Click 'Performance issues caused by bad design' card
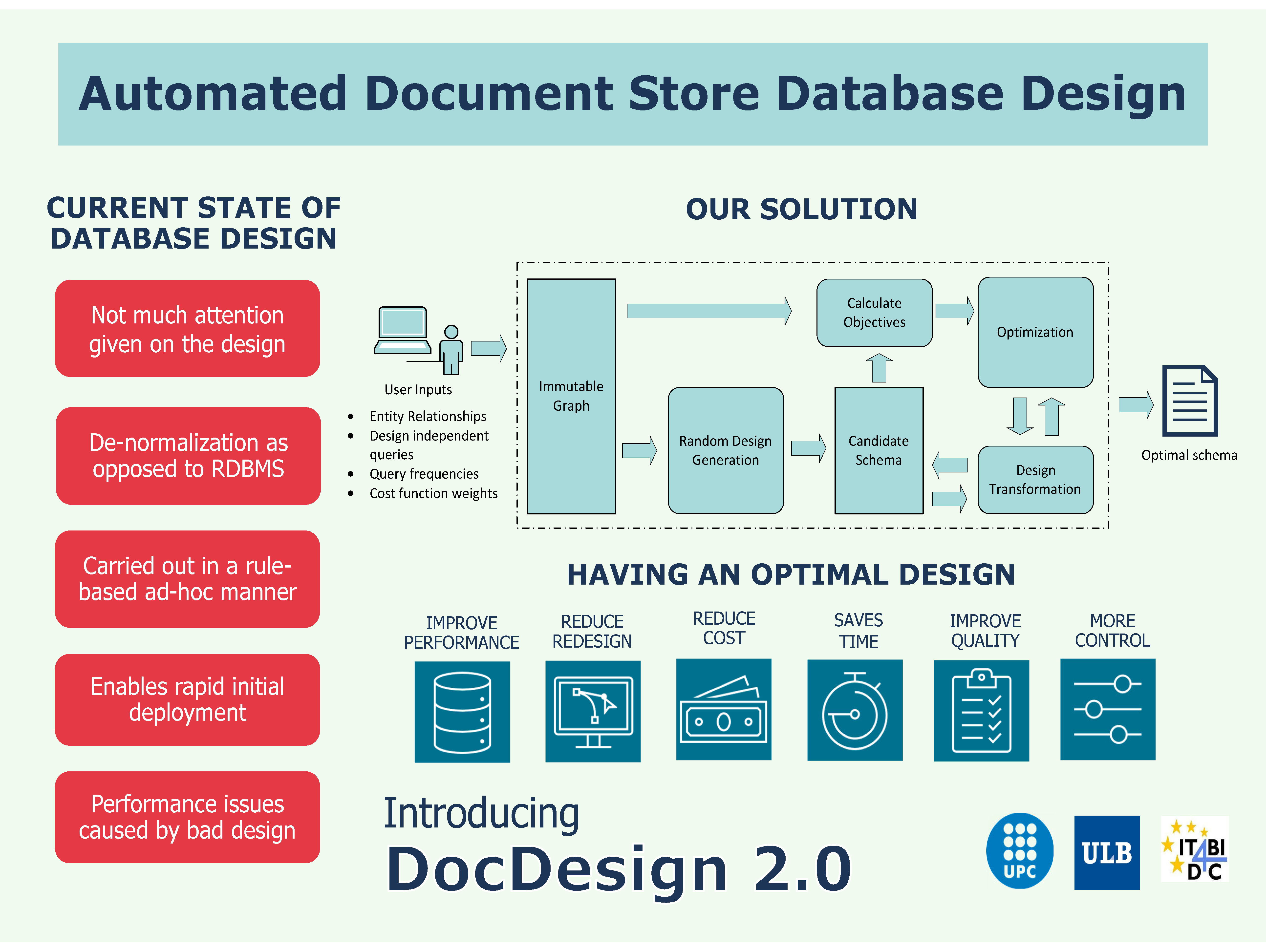Image resolution: width=1266 pixels, height=952 pixels. click(x=187, y=817)
